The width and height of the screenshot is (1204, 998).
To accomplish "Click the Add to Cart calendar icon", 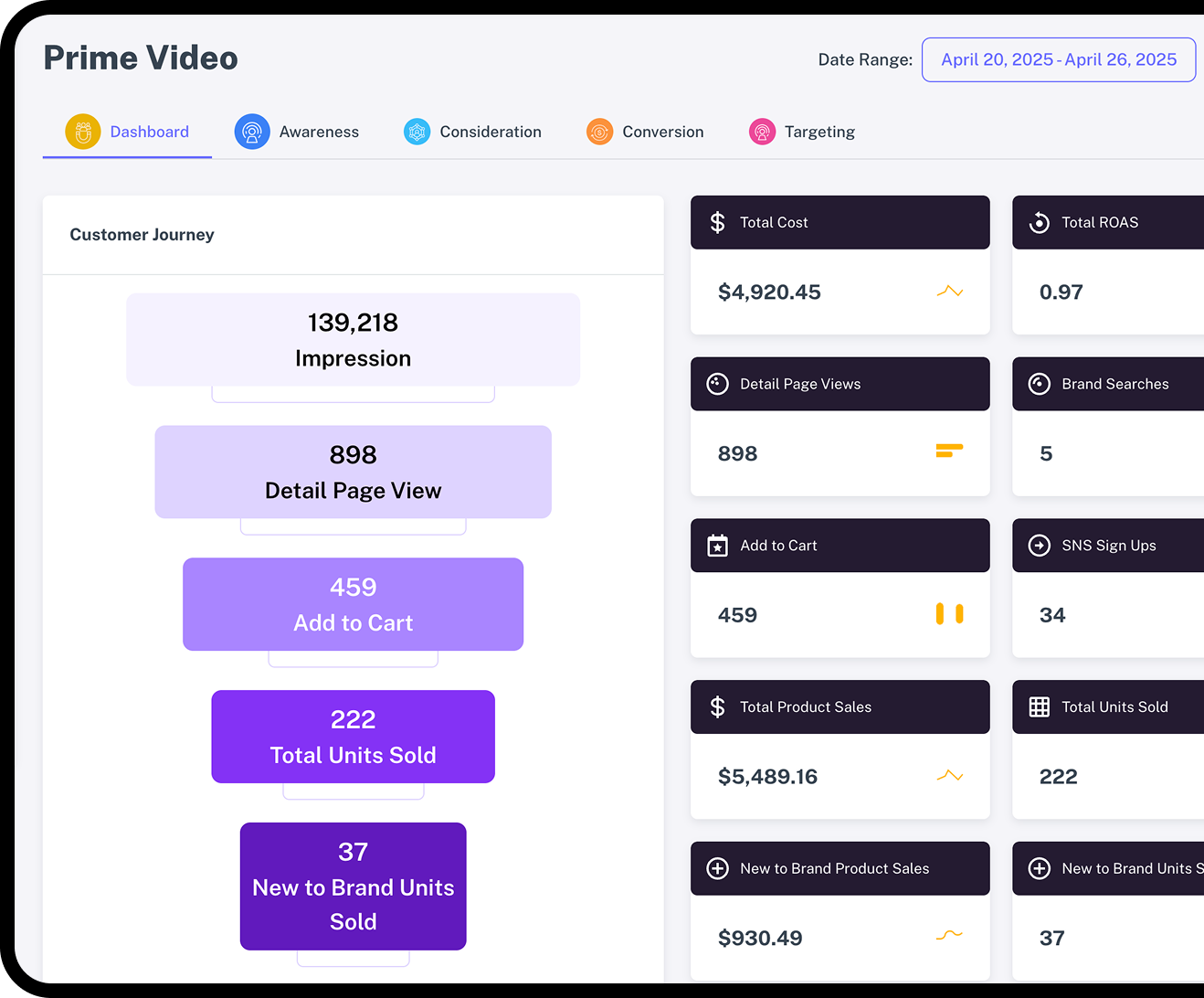I will pyautogui.click(x=718, y=546).
